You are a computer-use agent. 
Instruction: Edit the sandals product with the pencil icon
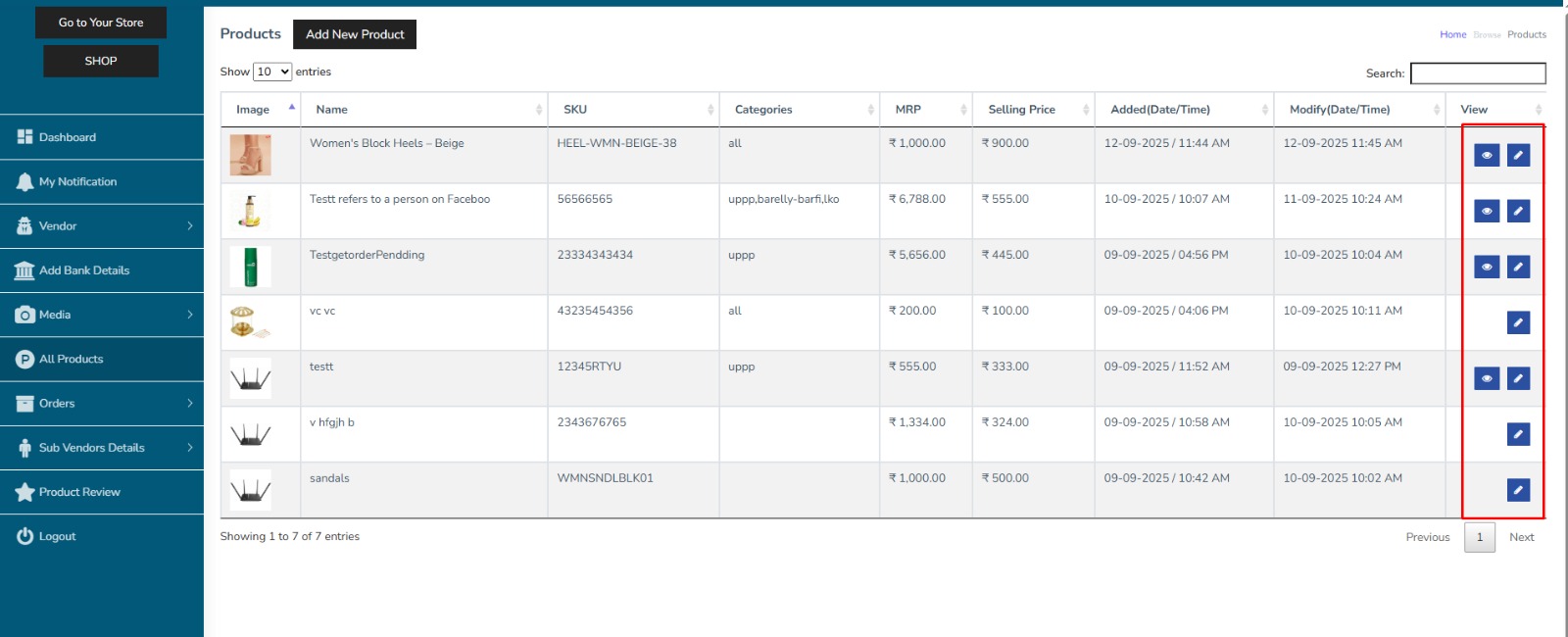point(1518,490)
